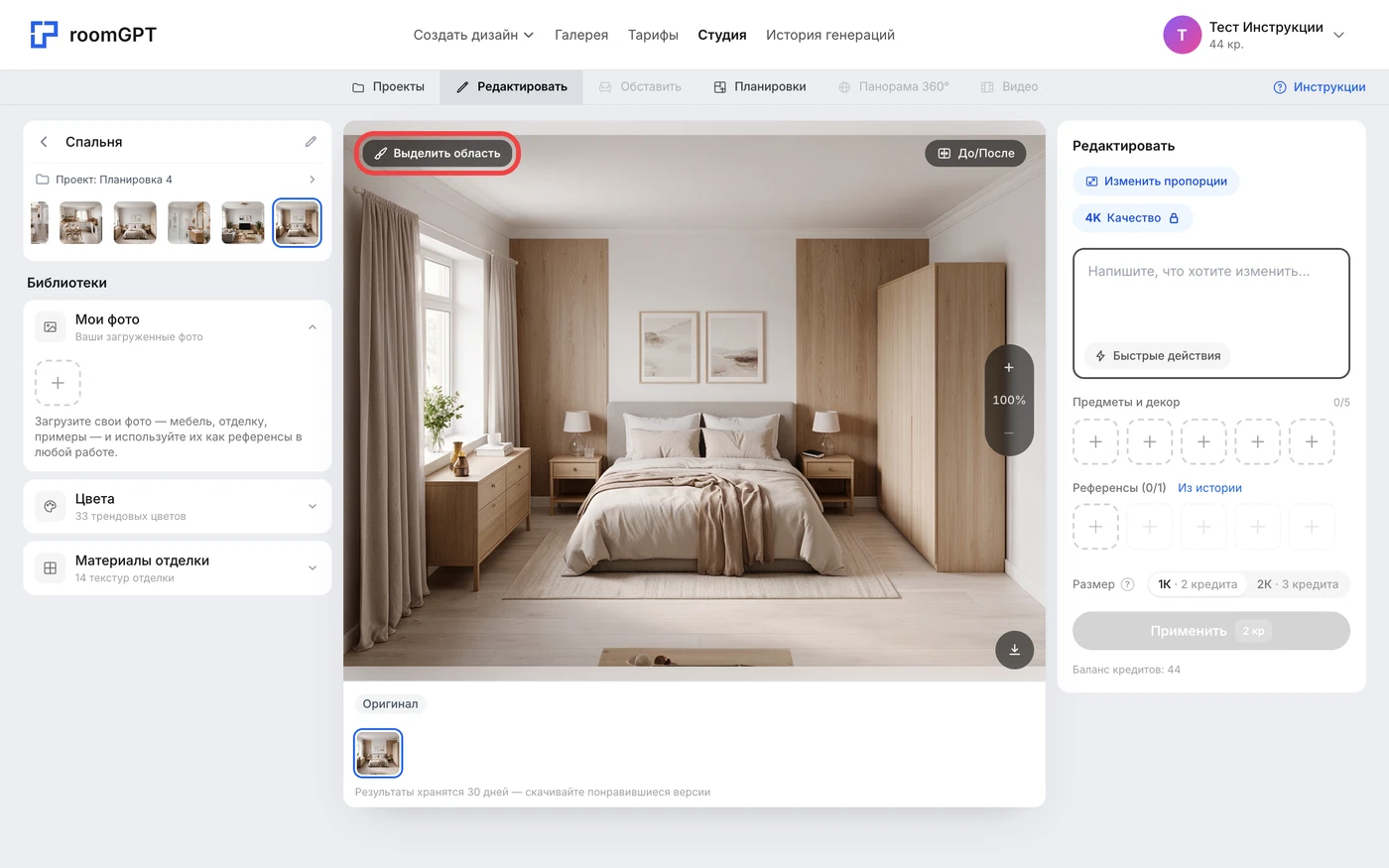Add third item in Предметы и декор
This screenshot has height=868, width=1389.
coord(1203,442)
